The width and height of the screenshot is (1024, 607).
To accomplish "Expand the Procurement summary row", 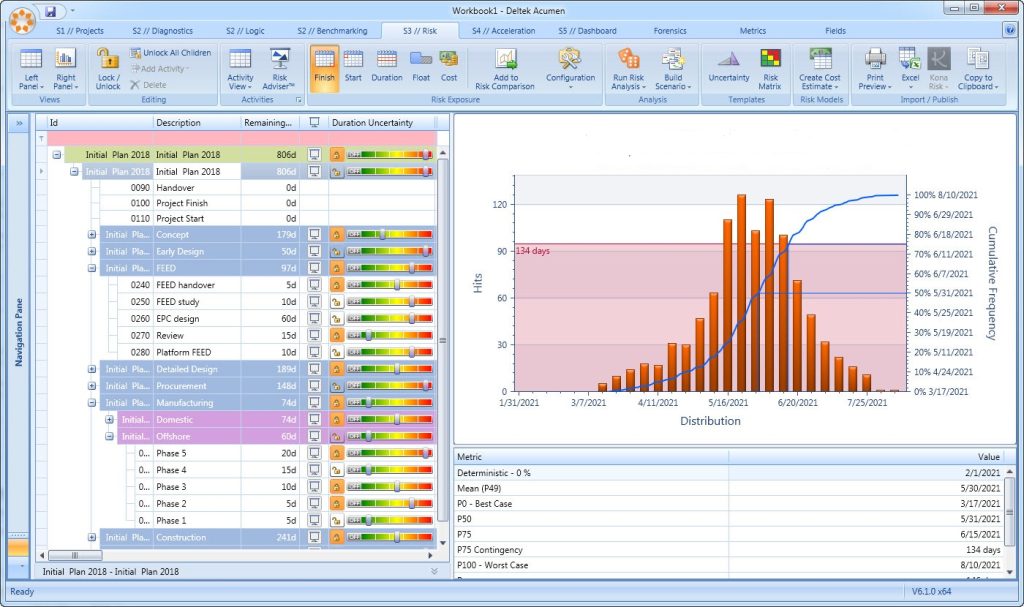I will click(92, 386).
